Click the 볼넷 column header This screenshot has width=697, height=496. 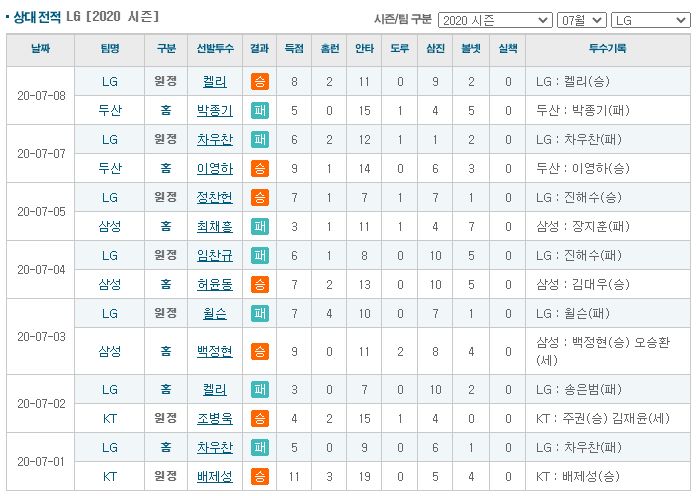click(471, 48)
